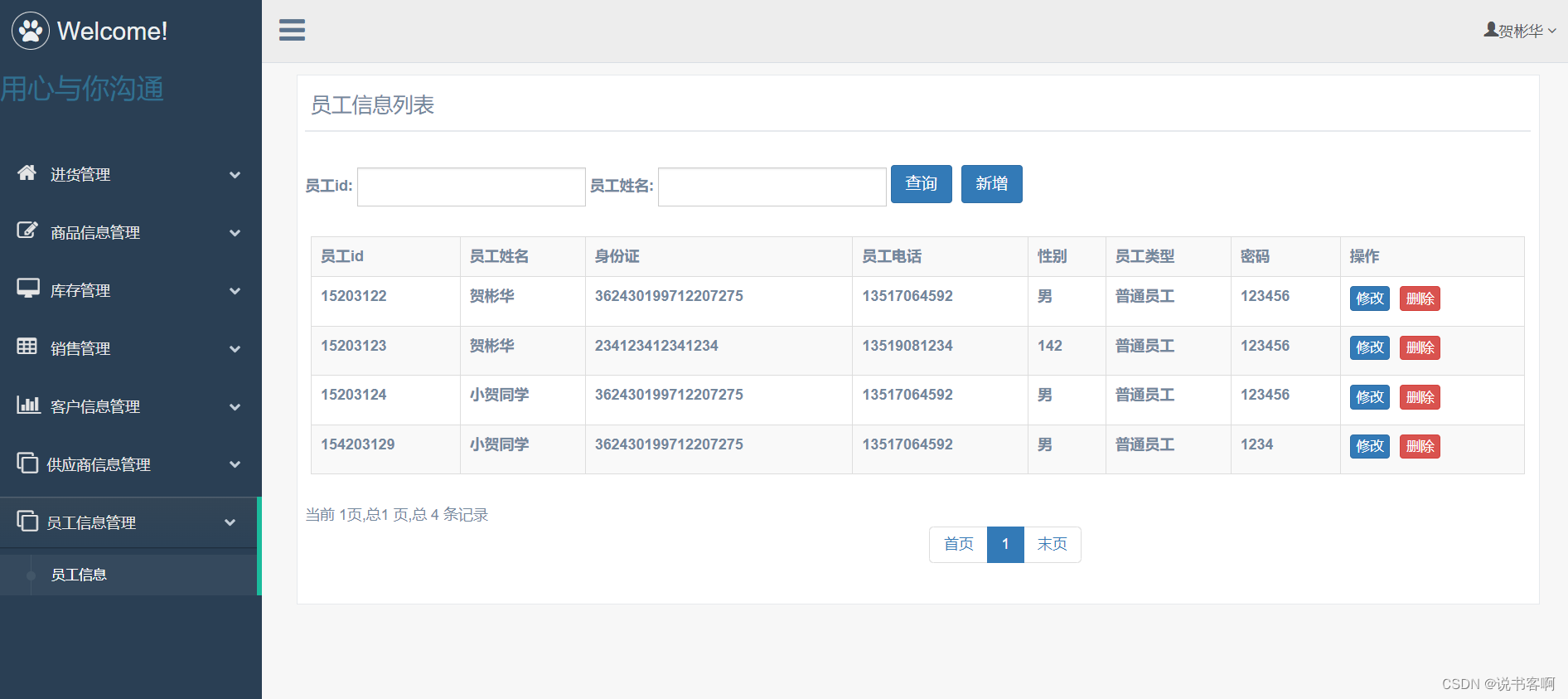1568x699 pixels.
Task: Collapse the 员工信息管理 chevron
Action: coord(230,522)
